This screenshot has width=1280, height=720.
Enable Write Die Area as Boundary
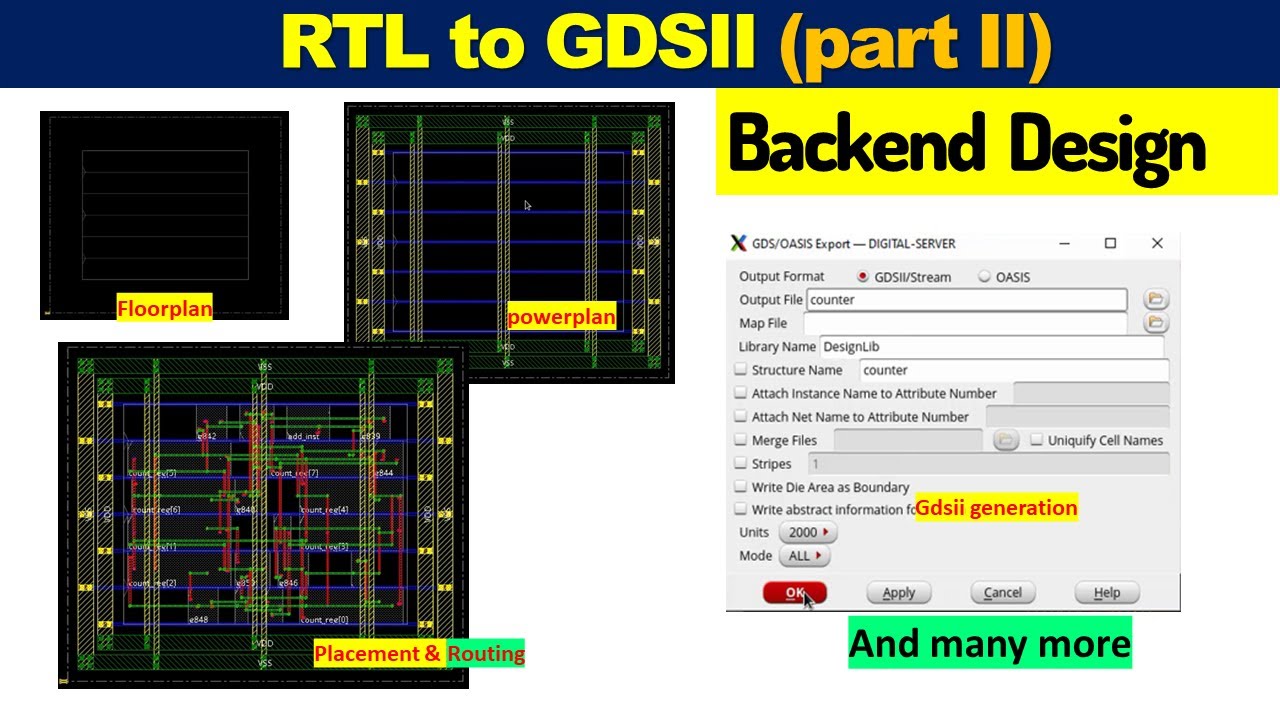point(741,487)
